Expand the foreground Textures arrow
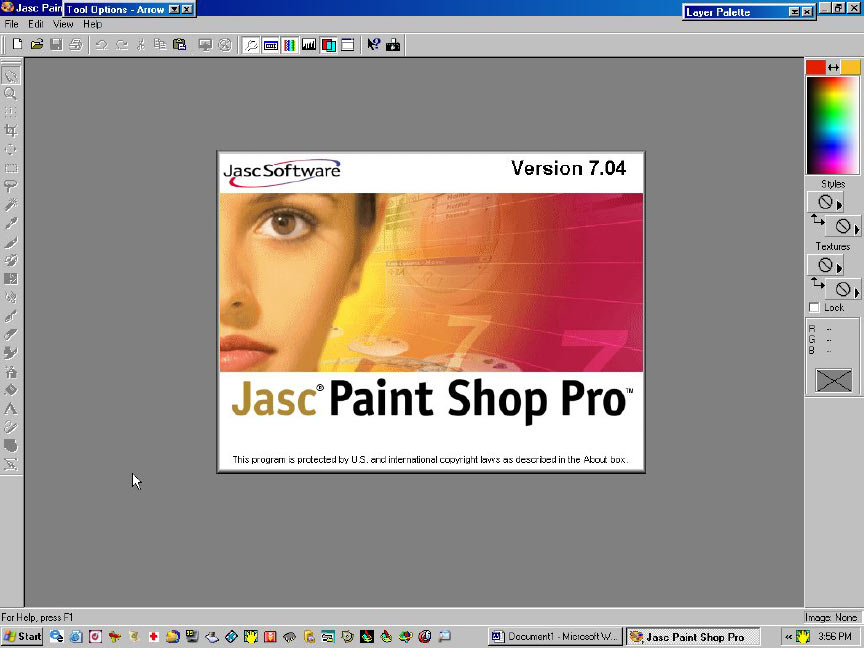Screen dimensions: 864x648 [839, 268]
